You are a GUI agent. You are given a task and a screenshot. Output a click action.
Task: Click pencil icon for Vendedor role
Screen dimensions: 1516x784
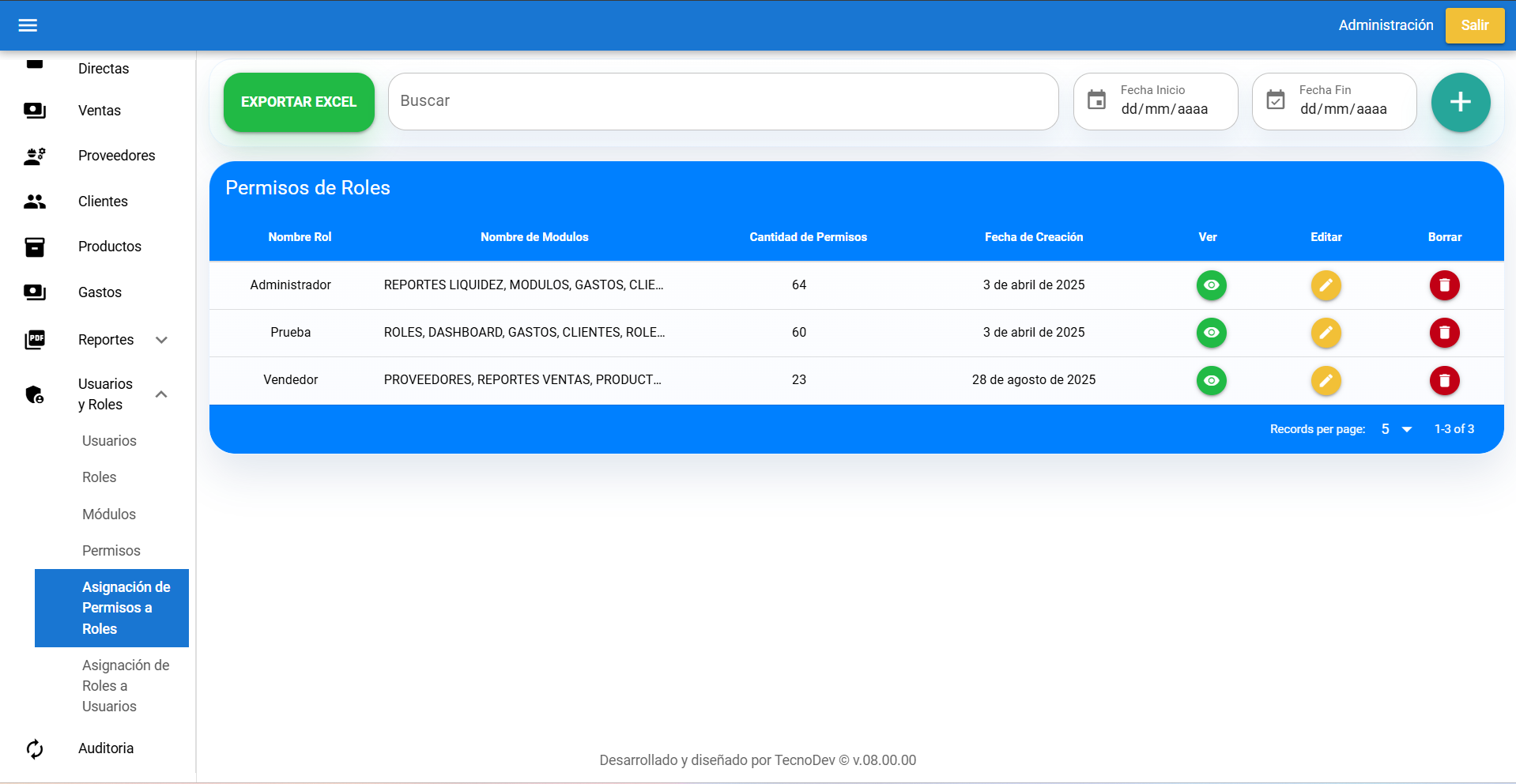1326,381
